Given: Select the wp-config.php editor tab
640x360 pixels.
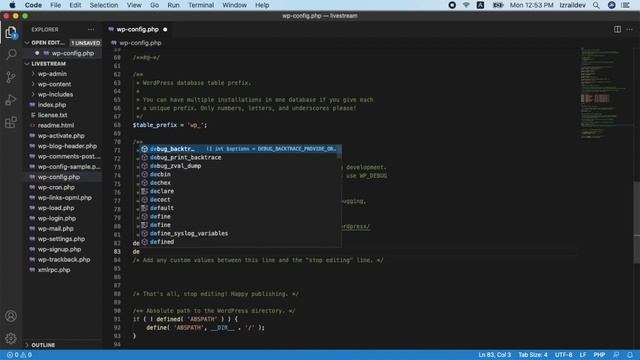Looking at the screenshot, I should point(138,29).
